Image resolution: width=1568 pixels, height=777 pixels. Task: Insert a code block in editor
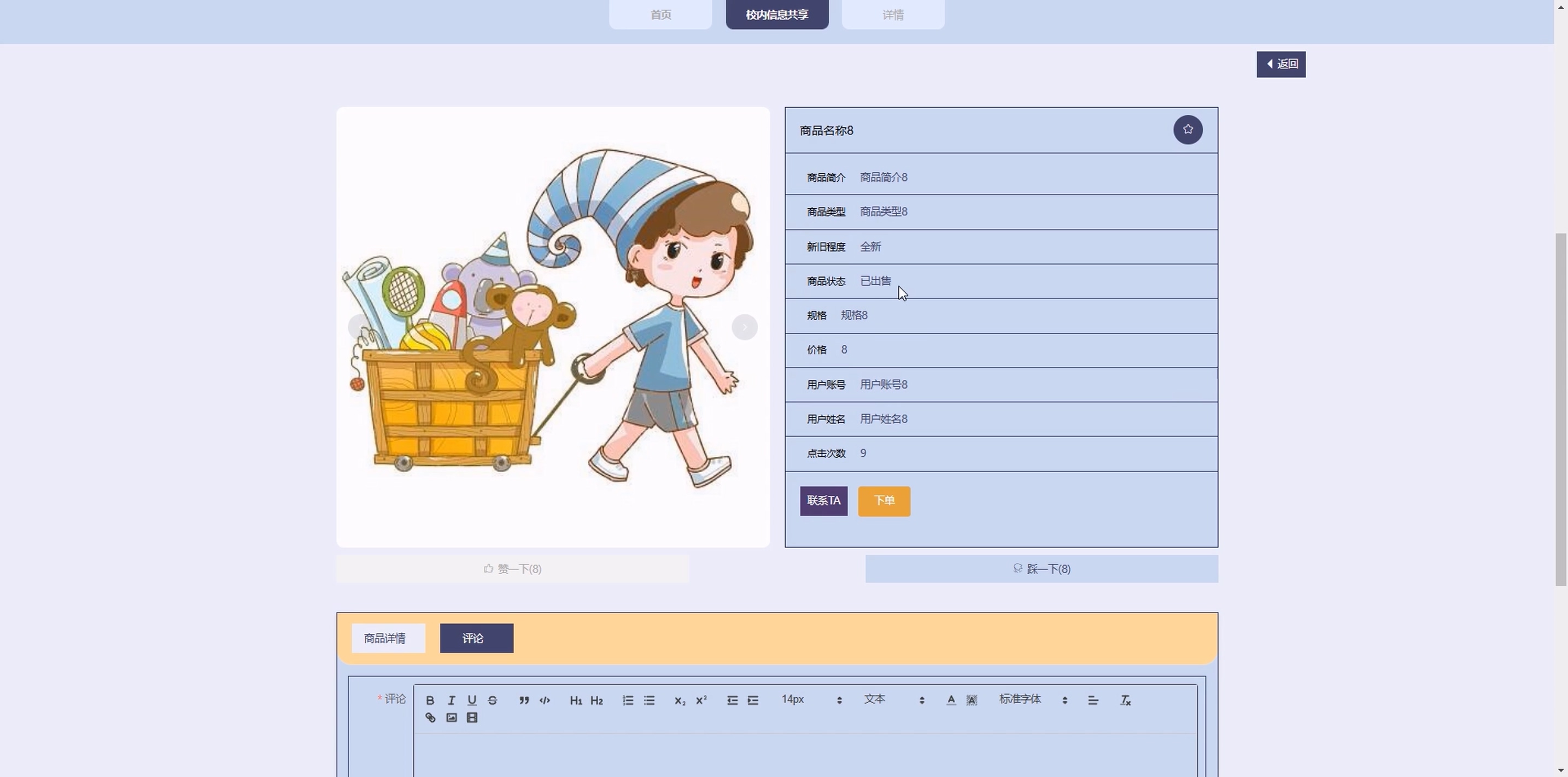tap(545, 701)
